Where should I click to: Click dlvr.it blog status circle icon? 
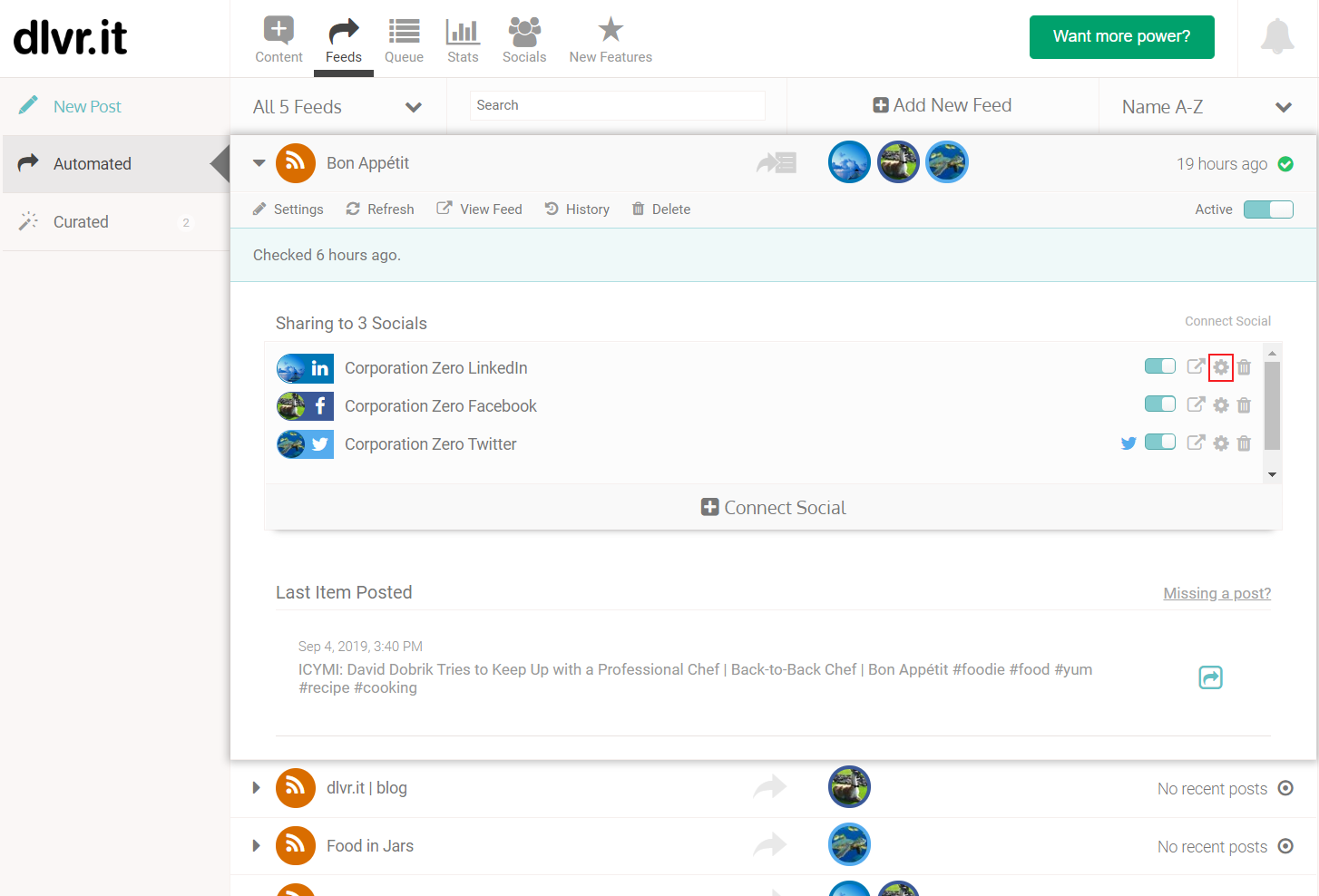pos(1285,788)
